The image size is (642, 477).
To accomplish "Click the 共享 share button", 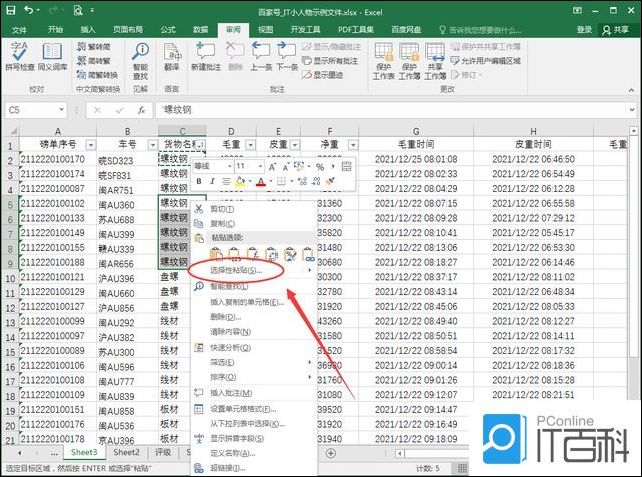I will pos(615,29).
